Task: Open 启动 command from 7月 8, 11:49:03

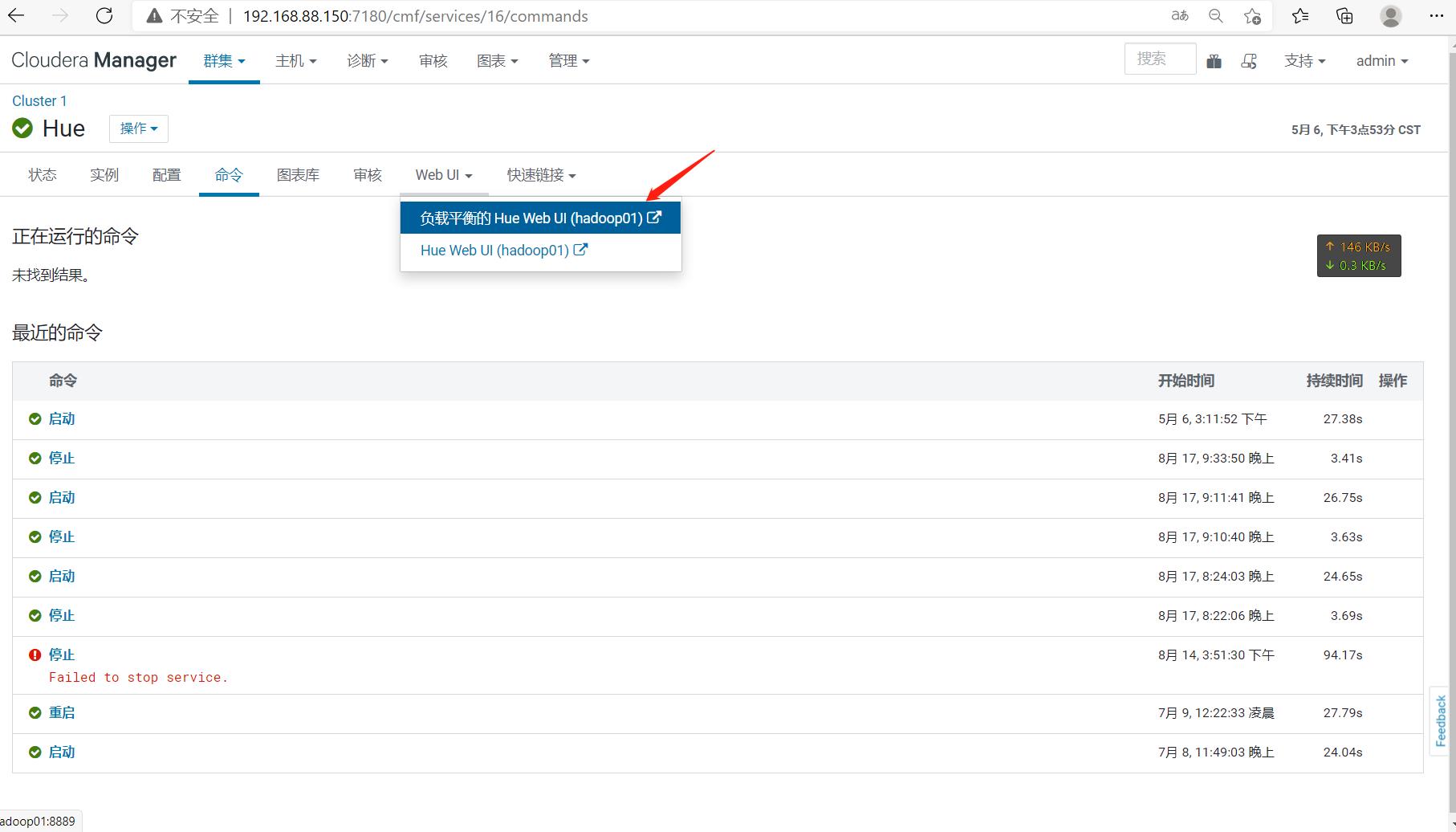Action: point(62,752)
